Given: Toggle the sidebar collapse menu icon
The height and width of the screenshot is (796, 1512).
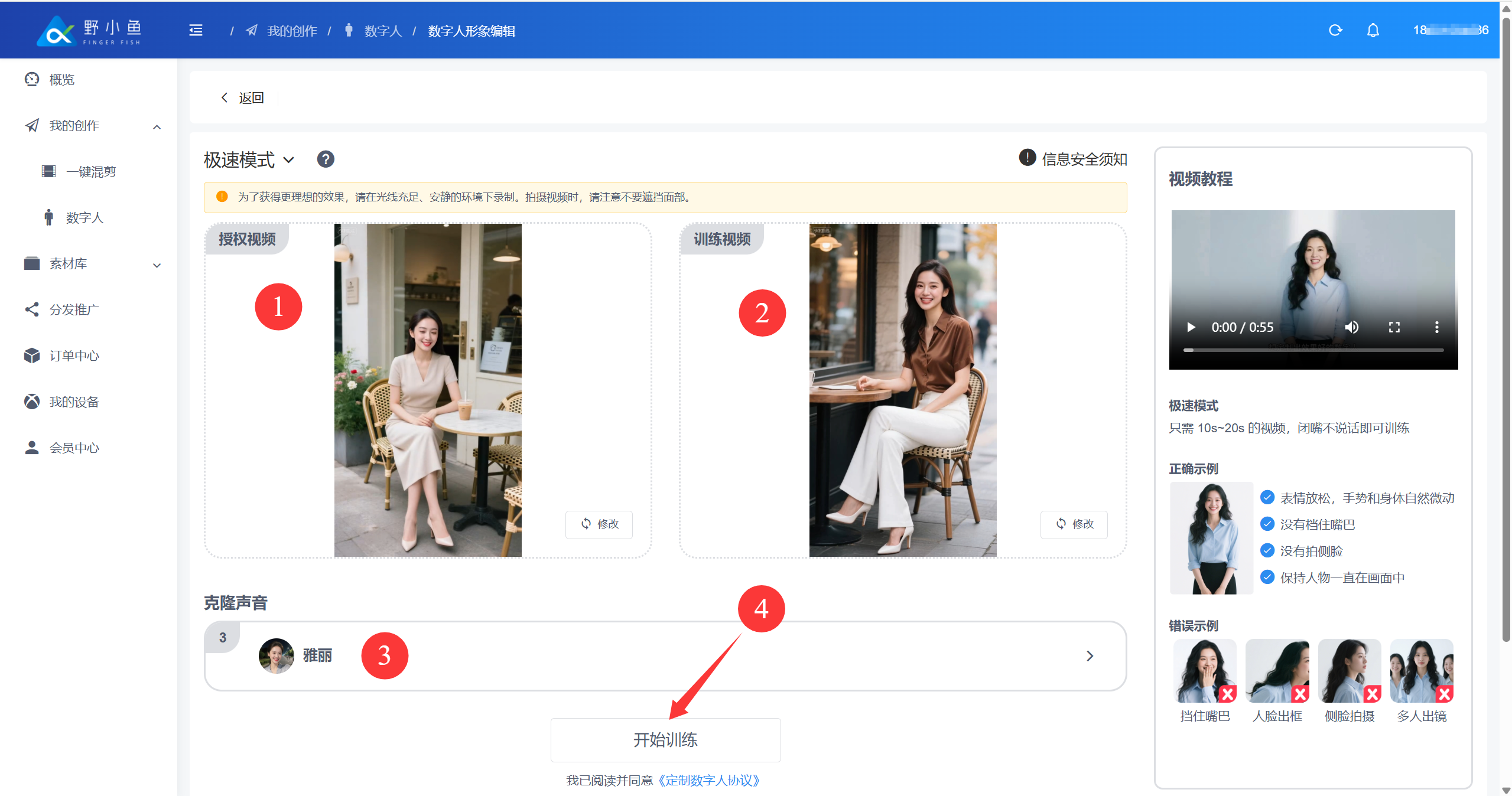Looking at the screenshot, I should (x=196, y=31).
